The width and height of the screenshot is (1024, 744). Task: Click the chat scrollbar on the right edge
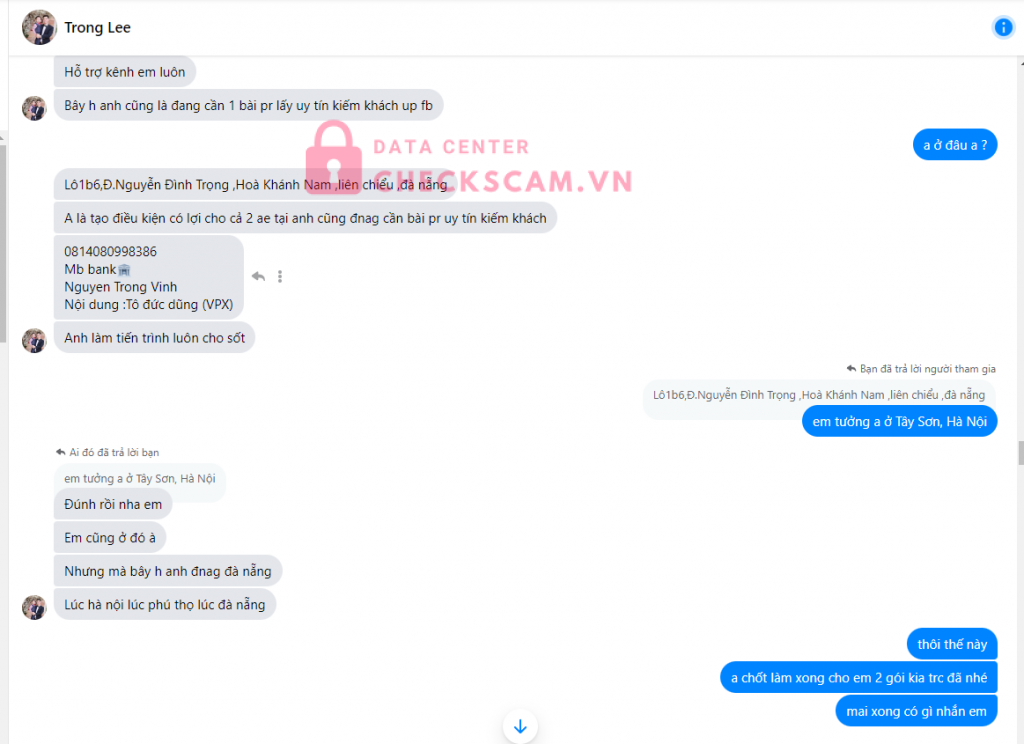pos(1021,453)
